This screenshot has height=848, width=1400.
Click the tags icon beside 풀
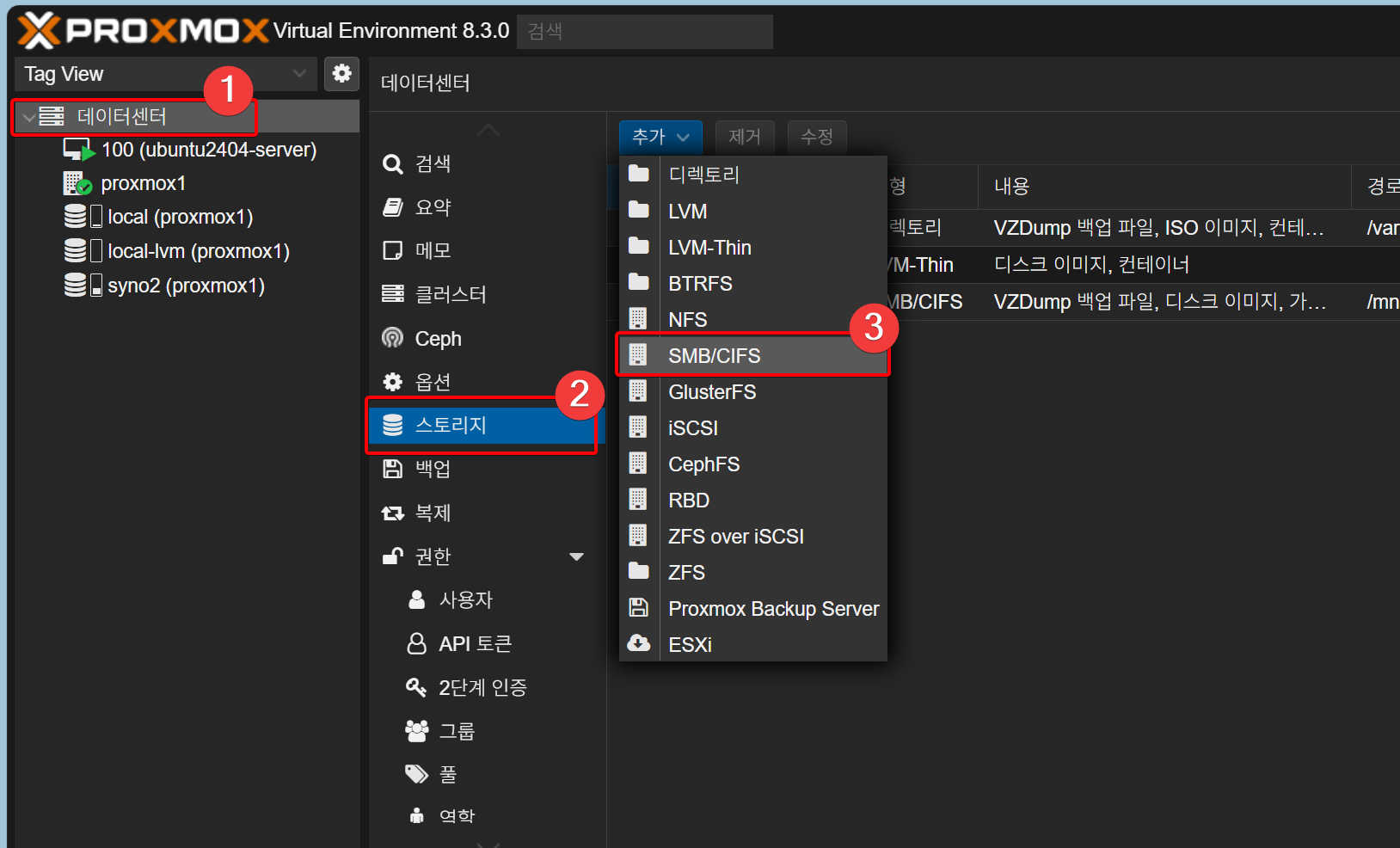point(417,774)
